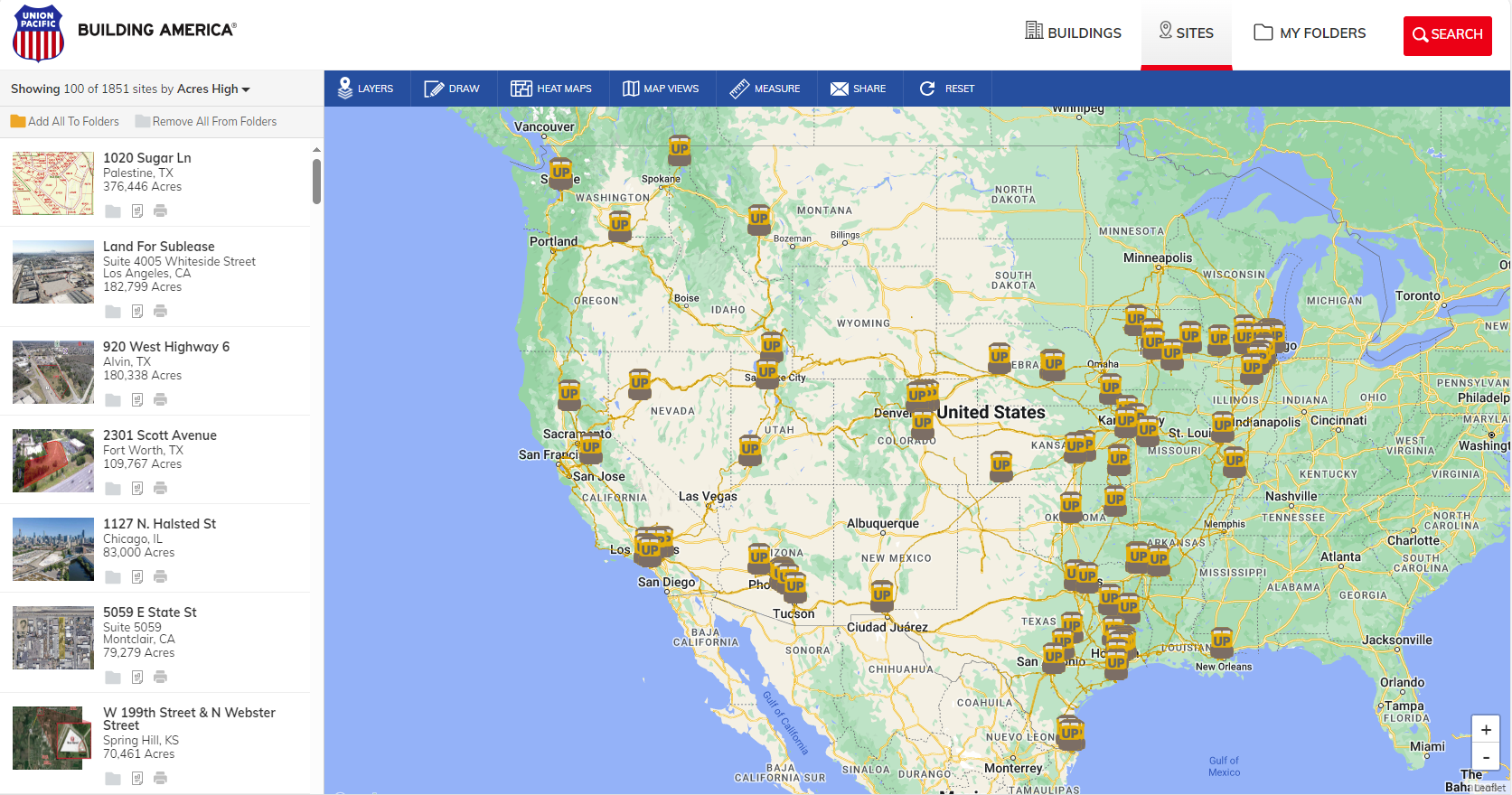Print the W 199th Street listing
1512x795 pixels.
click(x=160, y=779)
